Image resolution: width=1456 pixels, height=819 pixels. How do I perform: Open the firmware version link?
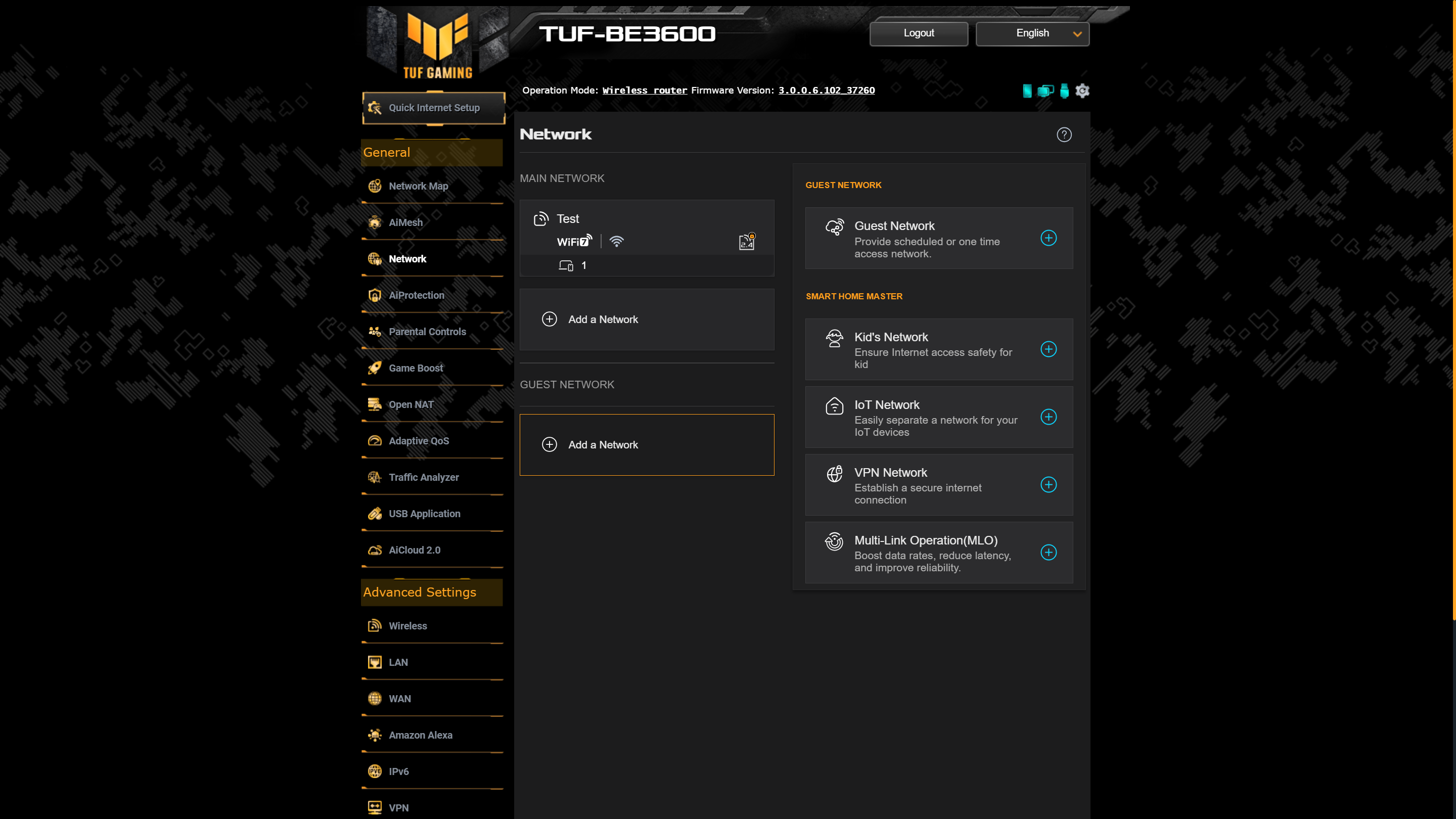(x=827, y=90)
